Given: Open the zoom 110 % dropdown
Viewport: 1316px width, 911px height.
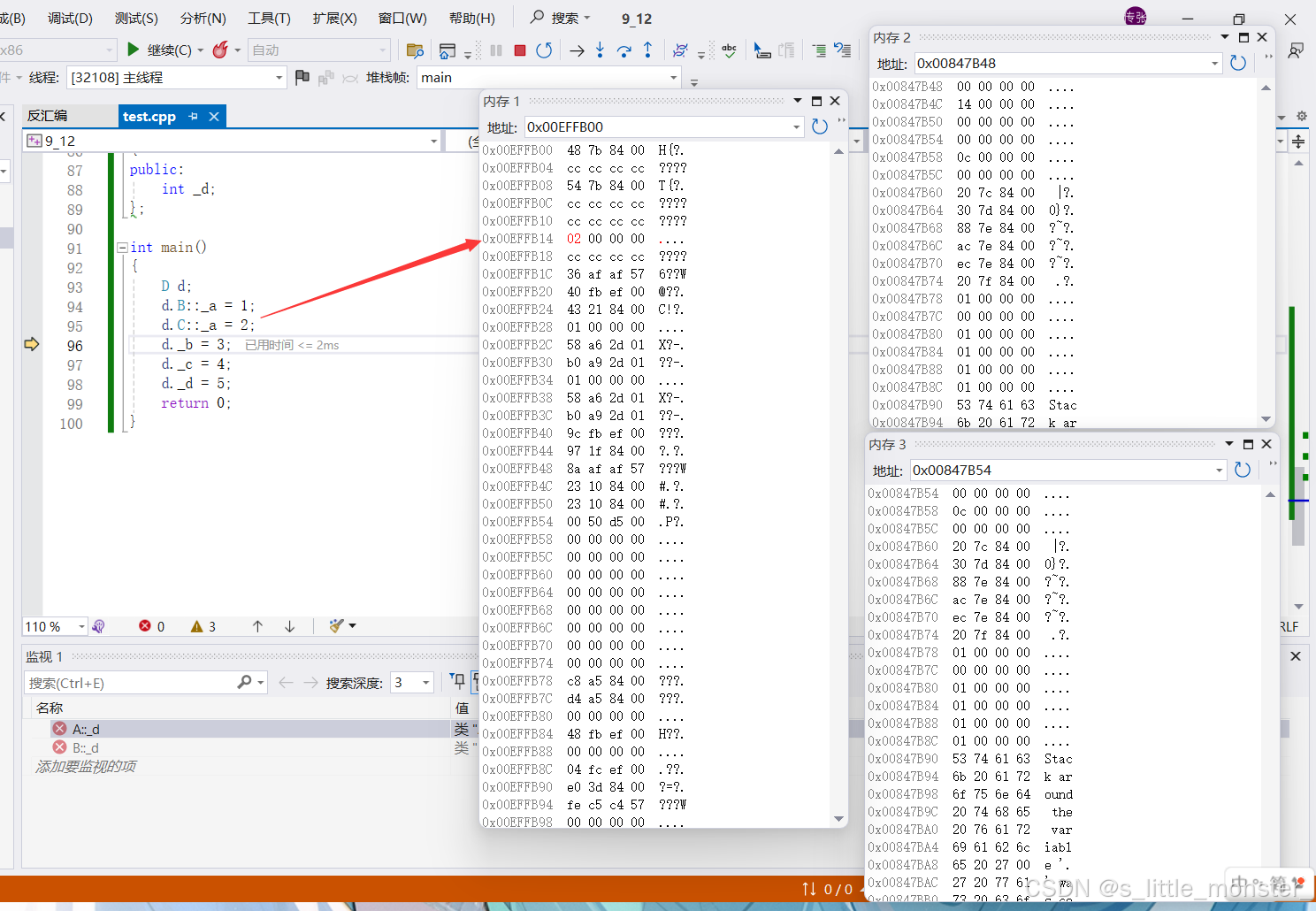Looking at the screenshot, I should [81, 626].
